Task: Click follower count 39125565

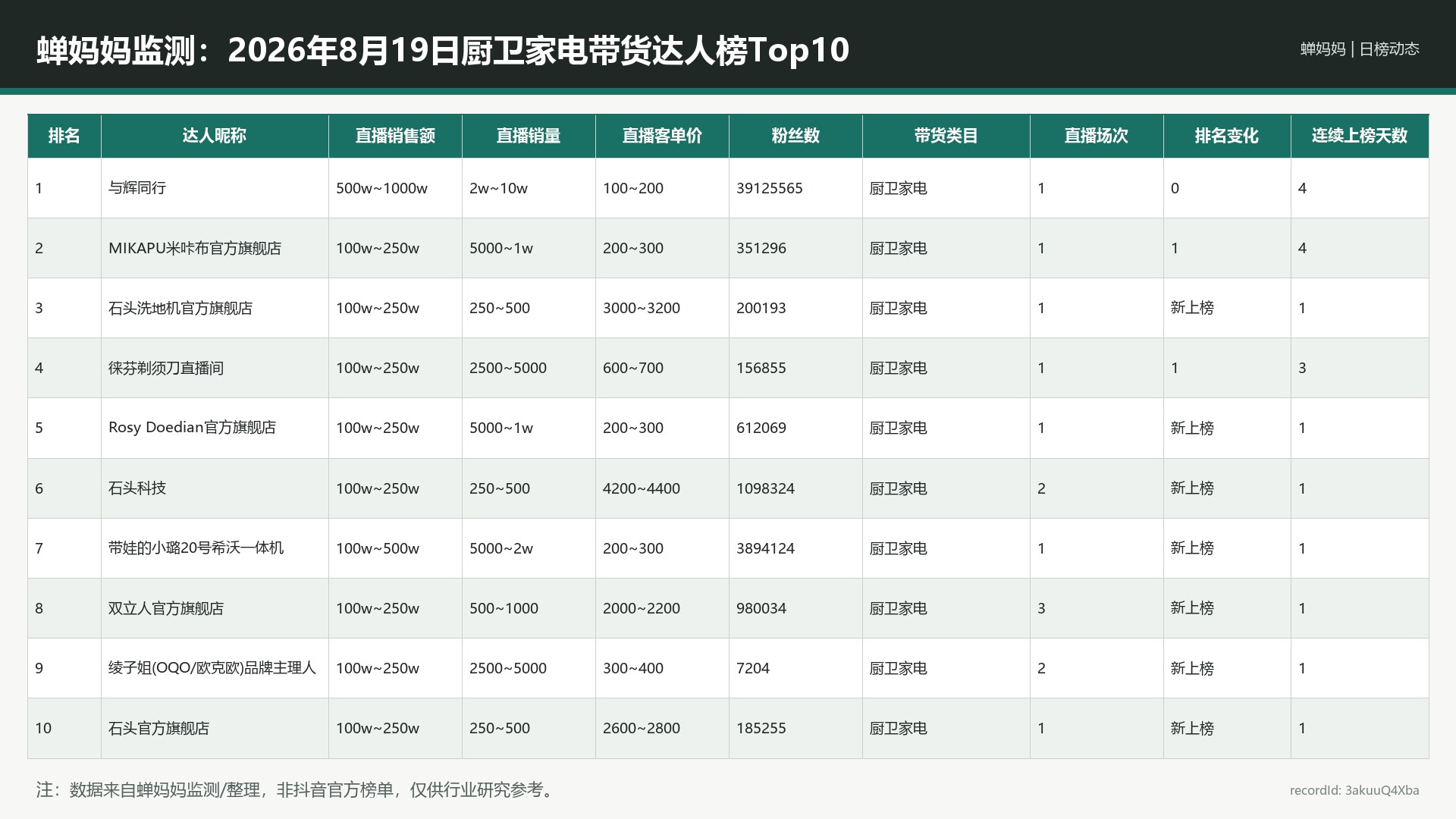Action: pyautogui.click(x=770, y=188)
